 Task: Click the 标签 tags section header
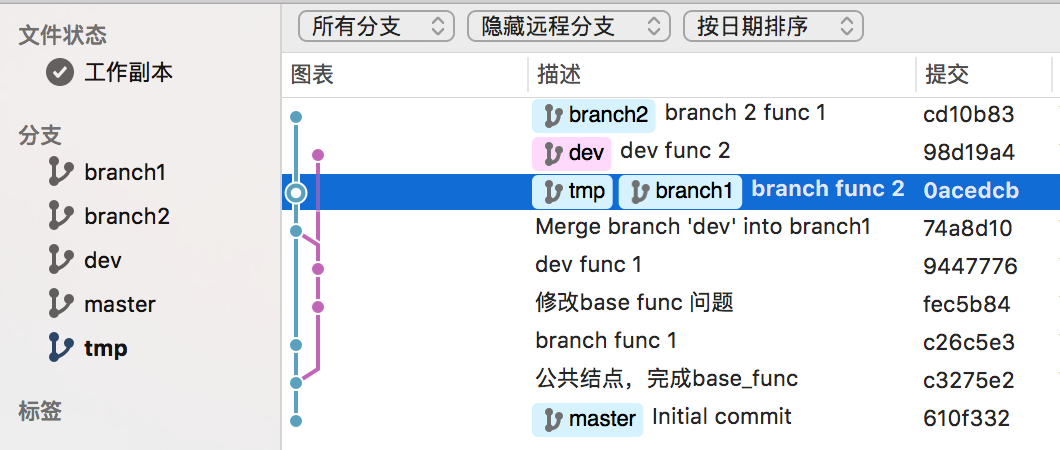[40, 410]
